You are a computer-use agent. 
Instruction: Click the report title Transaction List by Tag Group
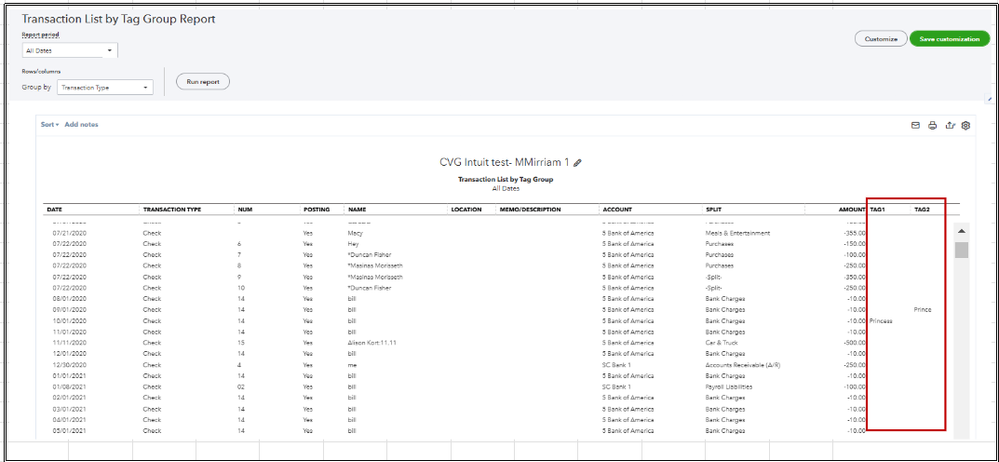click(505, 180)
